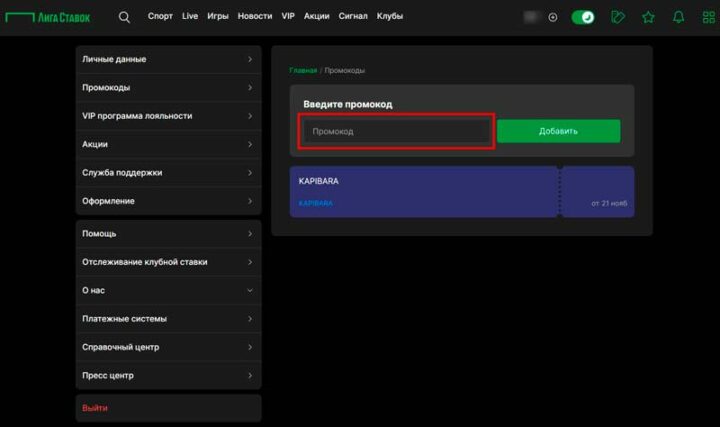This screenshot has width=720, height=427.
Task: Click the Liga Stavok logo
Action: point(52,17)
